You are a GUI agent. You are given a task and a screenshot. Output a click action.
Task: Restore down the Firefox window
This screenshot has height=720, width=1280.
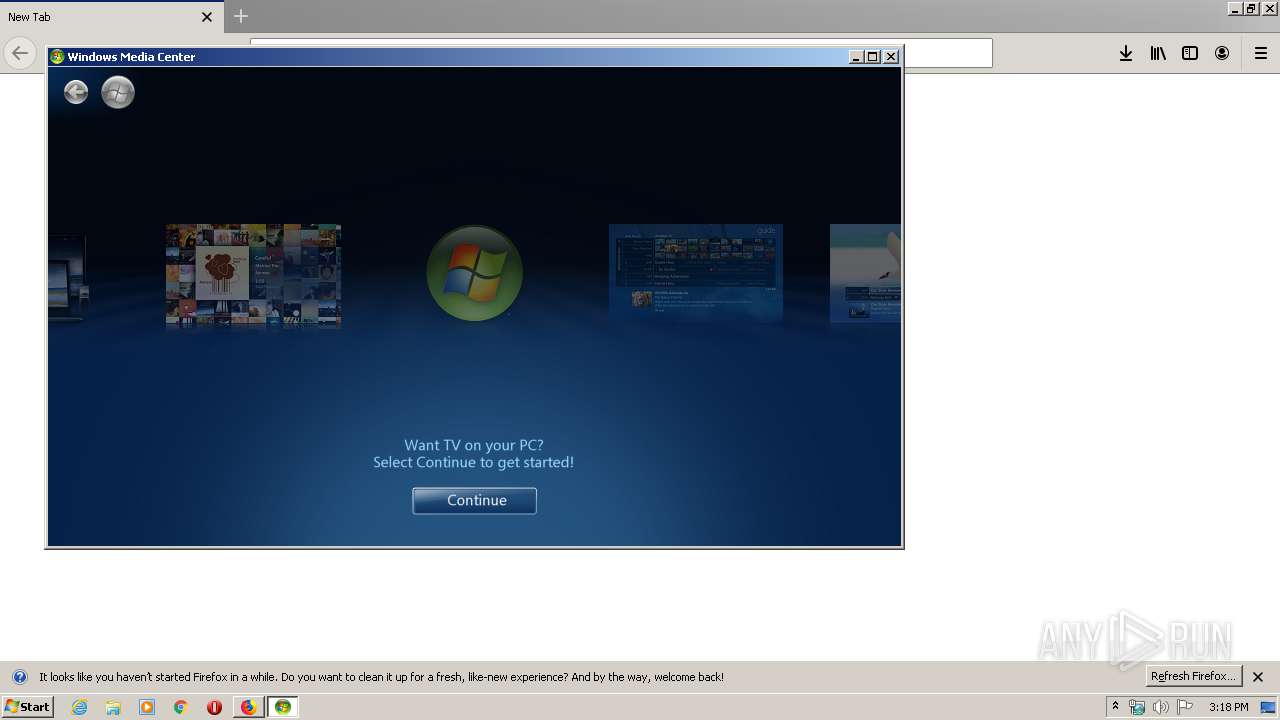(1251, 8)
